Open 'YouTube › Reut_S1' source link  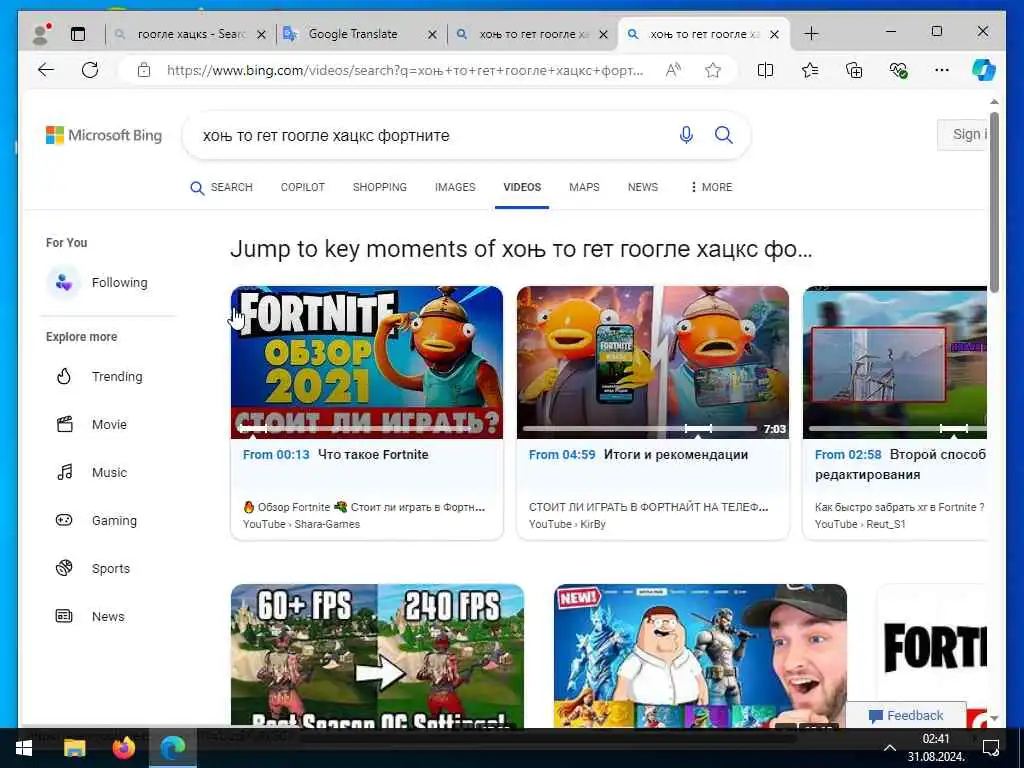coord(860,524)
